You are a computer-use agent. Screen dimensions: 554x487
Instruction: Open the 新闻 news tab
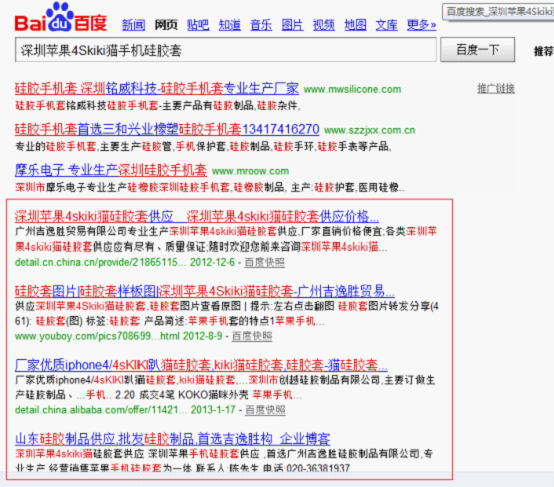(x=134, y=25)
